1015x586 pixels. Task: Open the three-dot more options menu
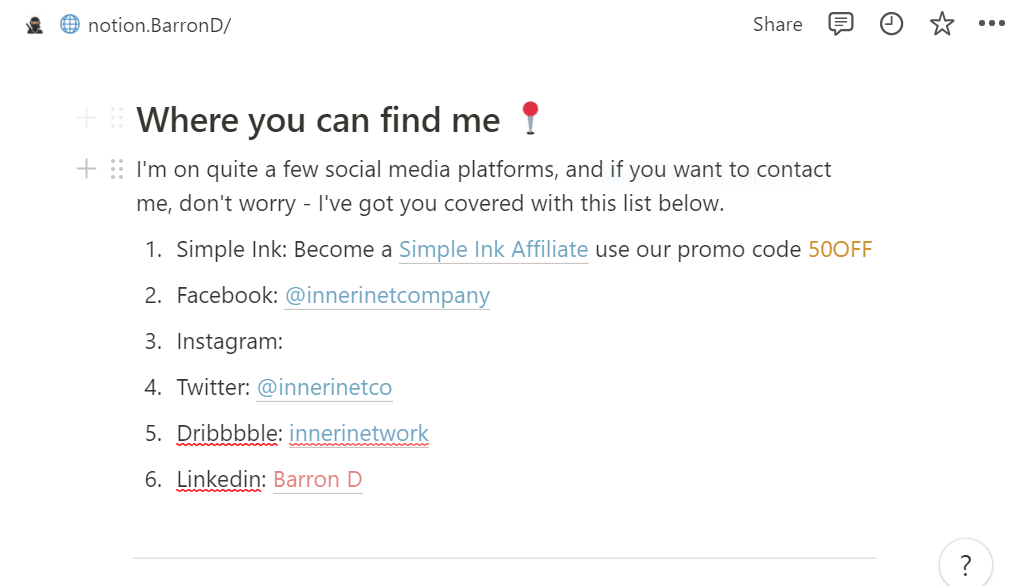[x=991, y=24]
